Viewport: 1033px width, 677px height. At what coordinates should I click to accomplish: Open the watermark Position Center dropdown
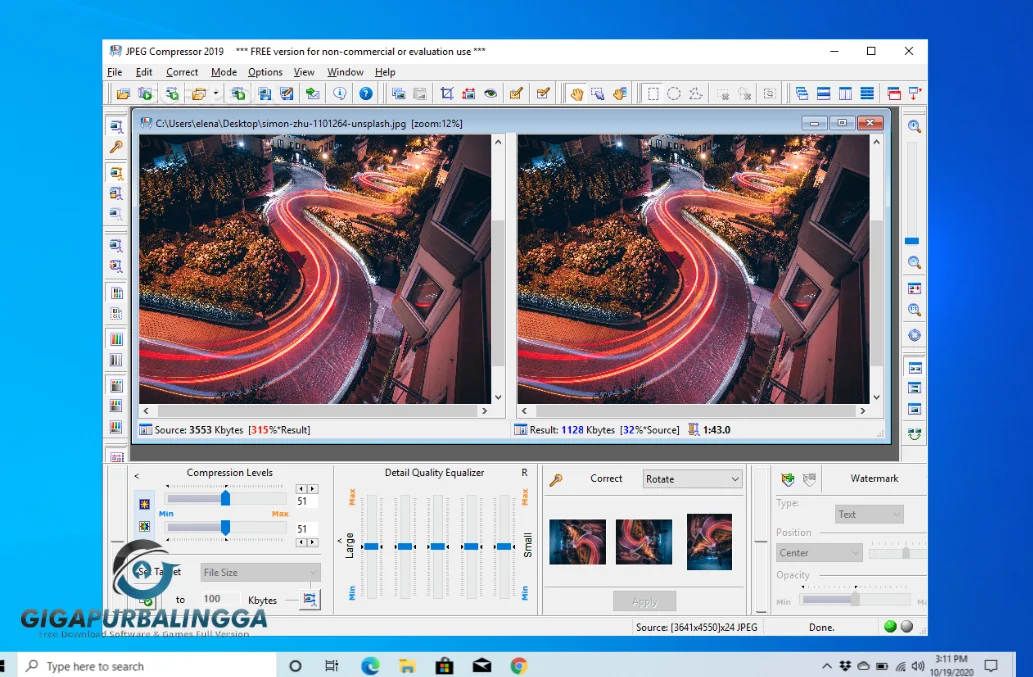point(819,553)
